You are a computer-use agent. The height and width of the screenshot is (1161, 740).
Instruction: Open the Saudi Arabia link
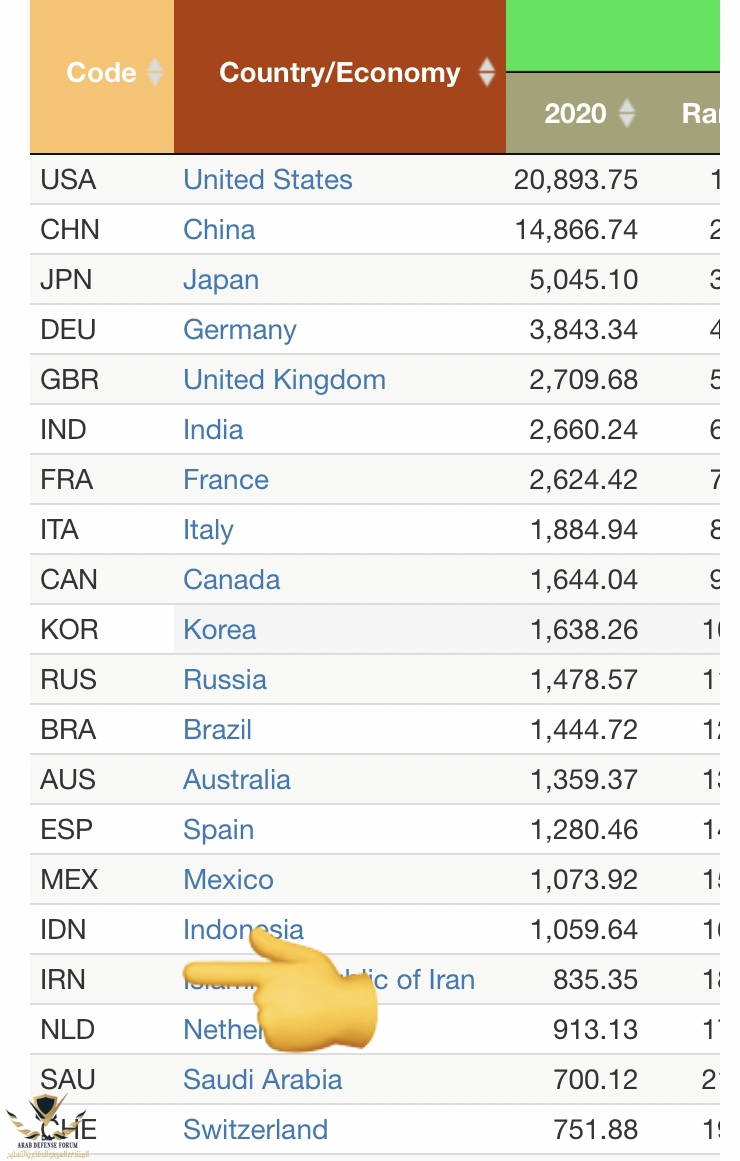coord(263,1080)
